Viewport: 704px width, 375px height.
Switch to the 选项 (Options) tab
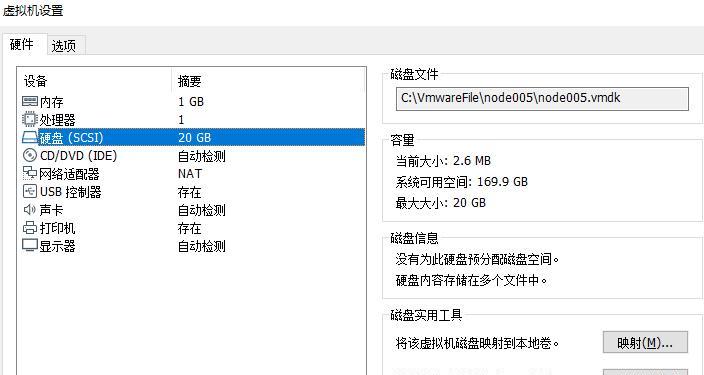coord(64,46)
